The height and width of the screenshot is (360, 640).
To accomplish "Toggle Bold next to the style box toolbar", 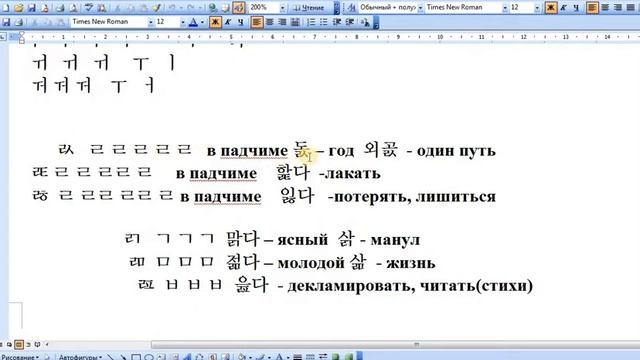I will point(551,7).
